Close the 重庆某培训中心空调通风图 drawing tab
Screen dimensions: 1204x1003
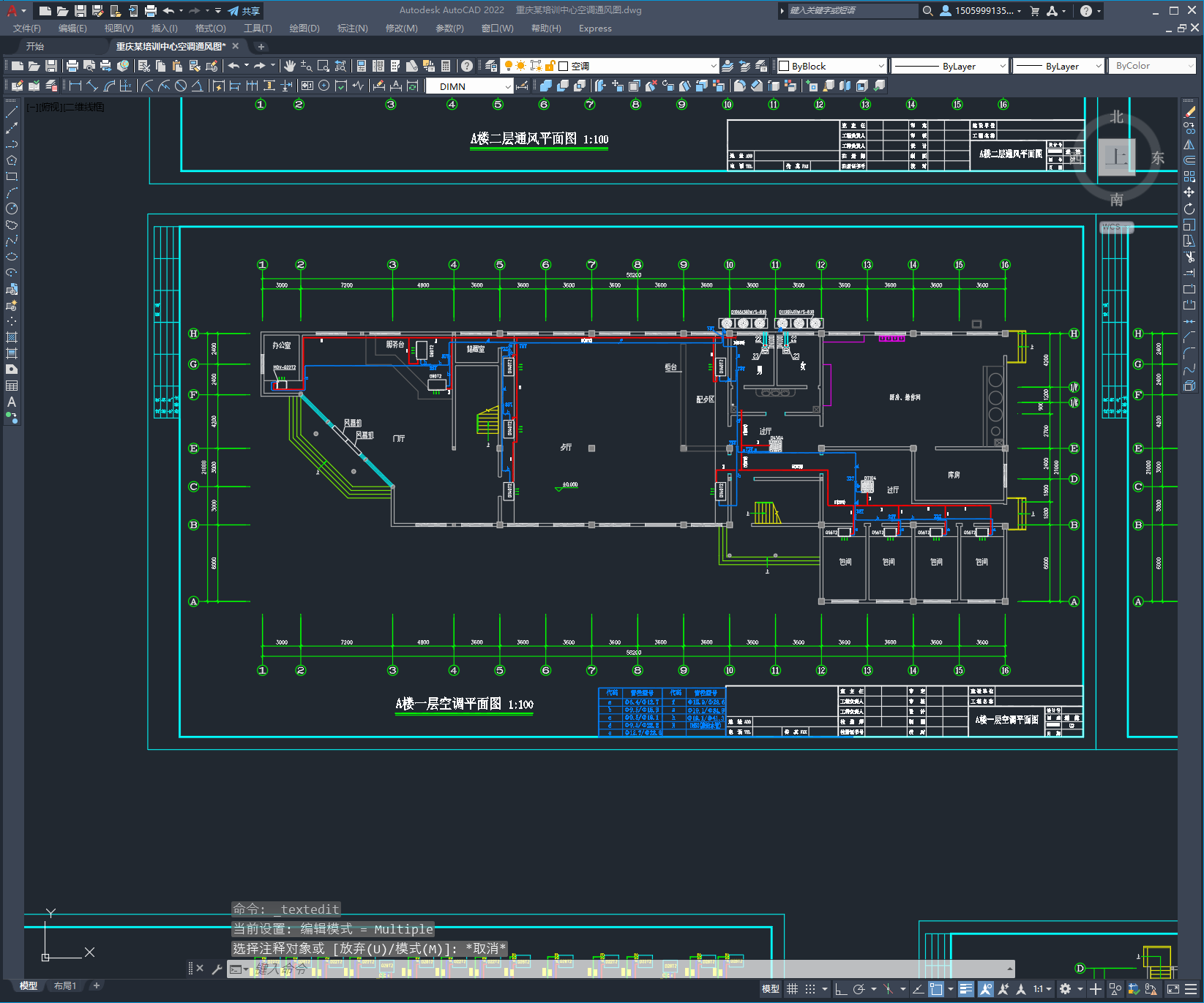tap(236, 46)
